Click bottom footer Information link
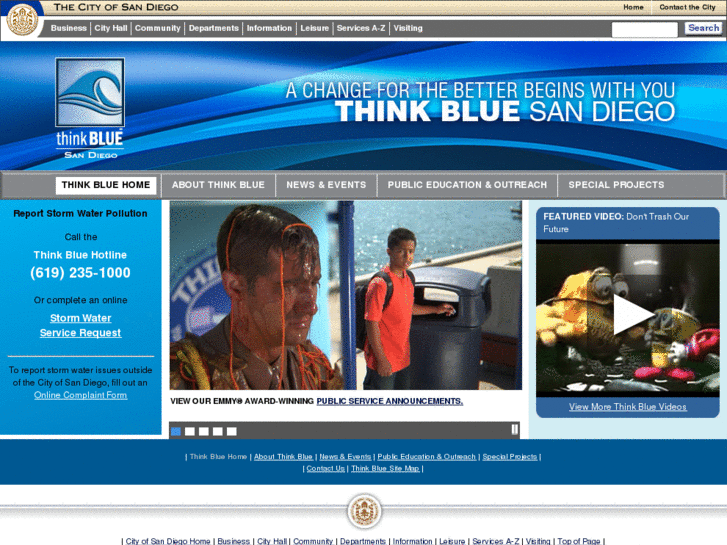The height and width of the screenshot is (545, 727). click(412, 541)
